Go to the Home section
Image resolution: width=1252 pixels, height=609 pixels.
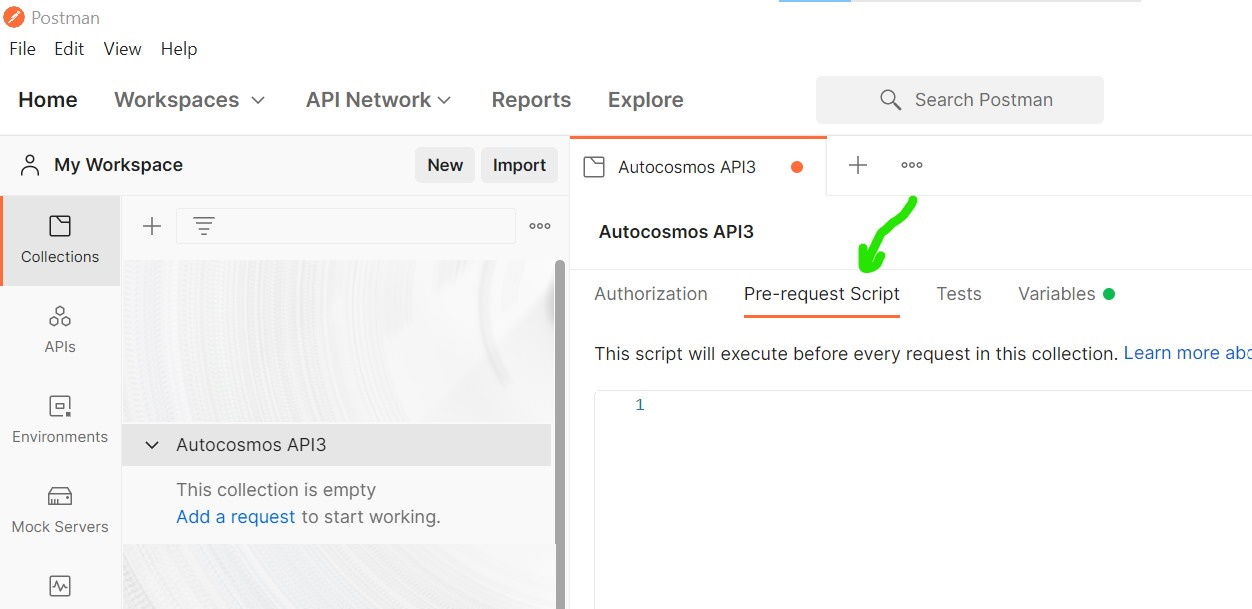48,100
